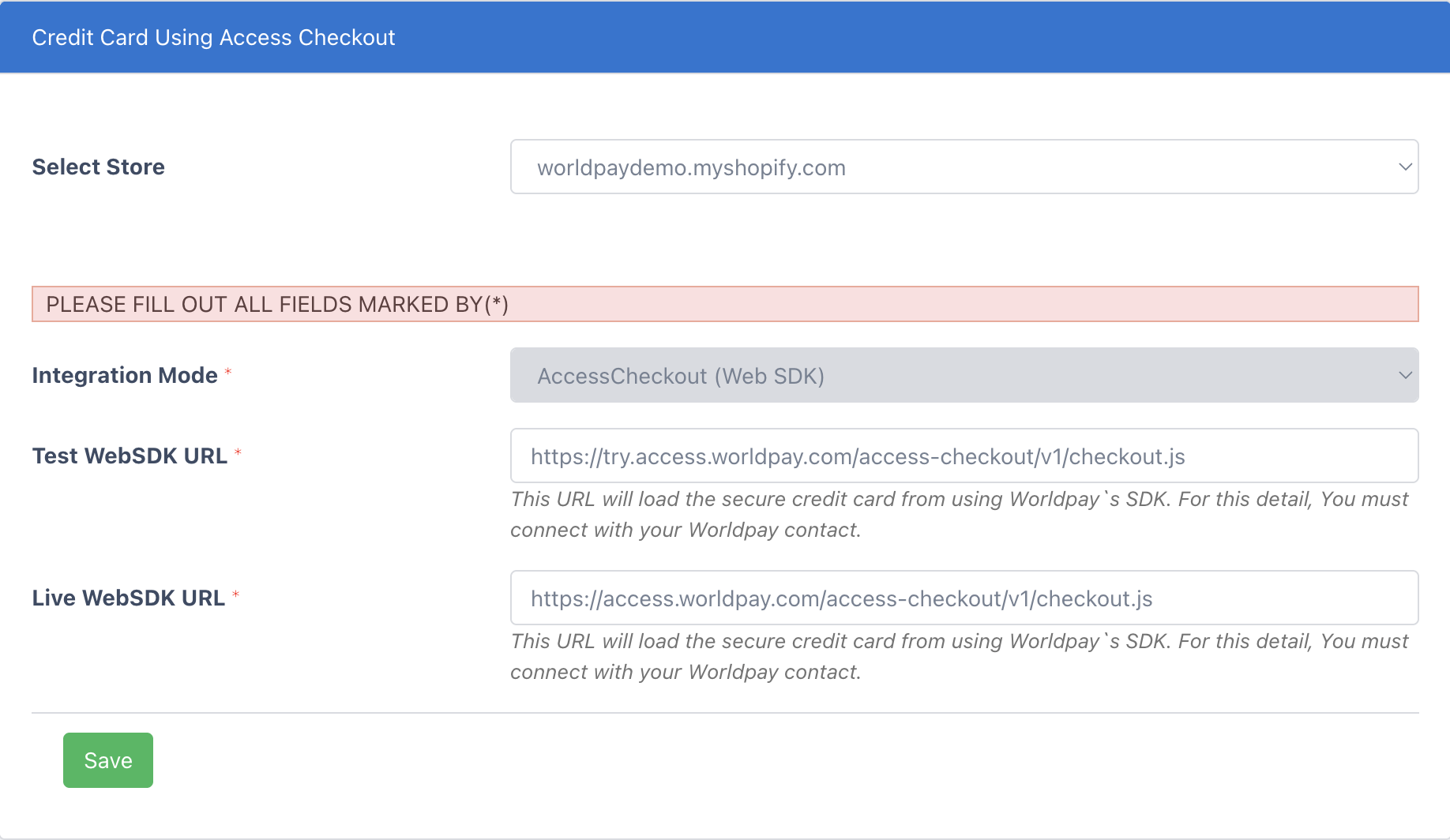Click the help text under Live WebSDK URL

(x=959, y=656)
